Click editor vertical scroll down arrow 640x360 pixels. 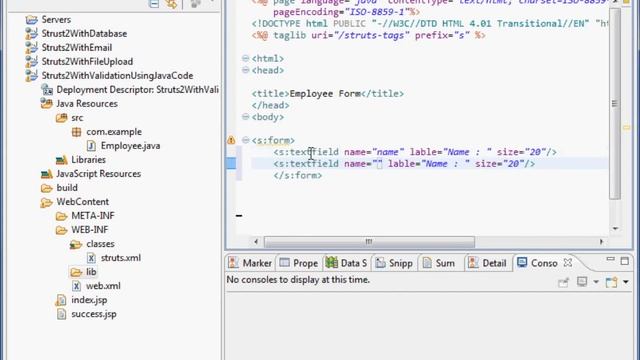click(x=615, y=229)
